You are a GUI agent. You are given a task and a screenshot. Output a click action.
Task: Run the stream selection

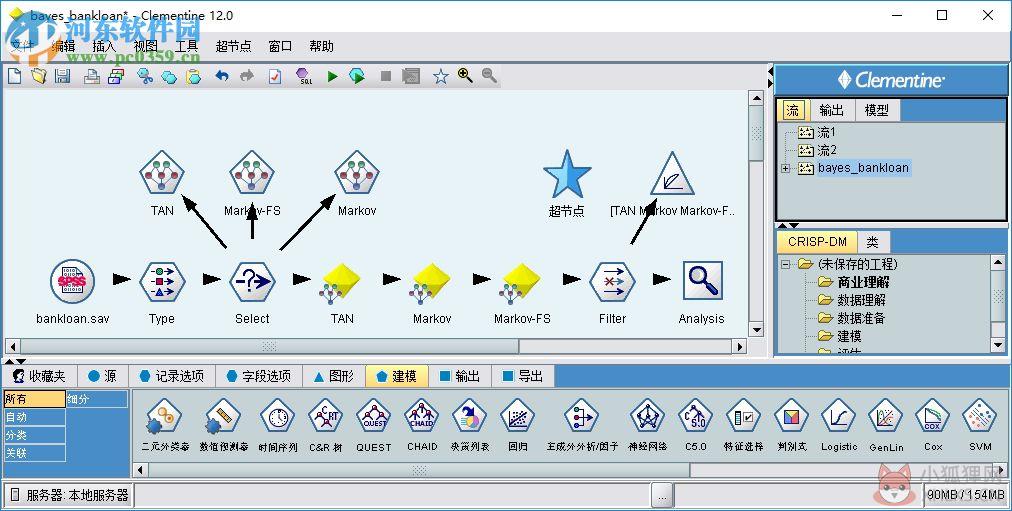click(357, 76)
